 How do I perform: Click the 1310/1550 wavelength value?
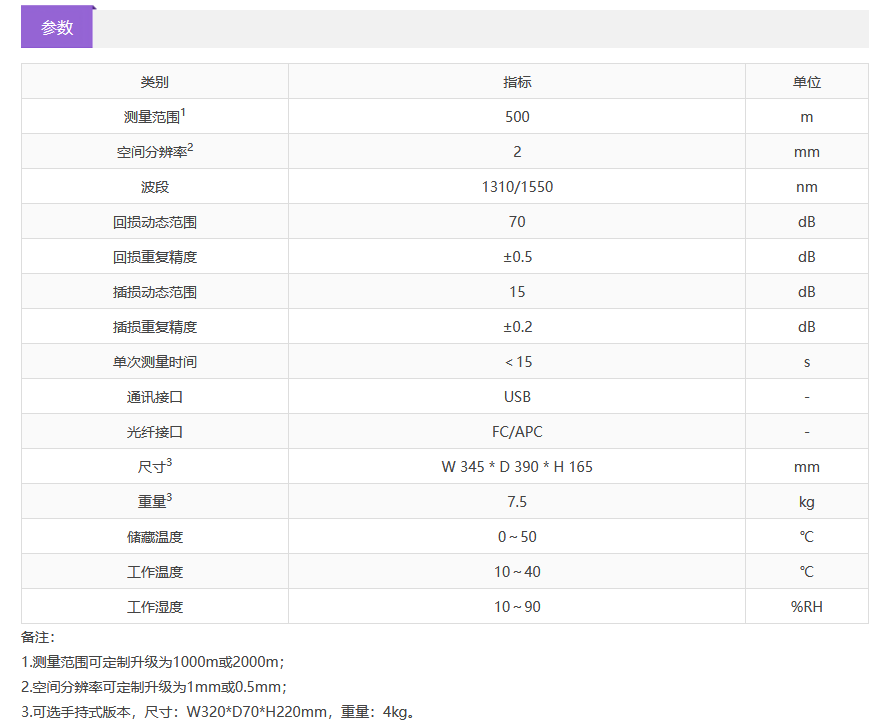tap(517, 187)
